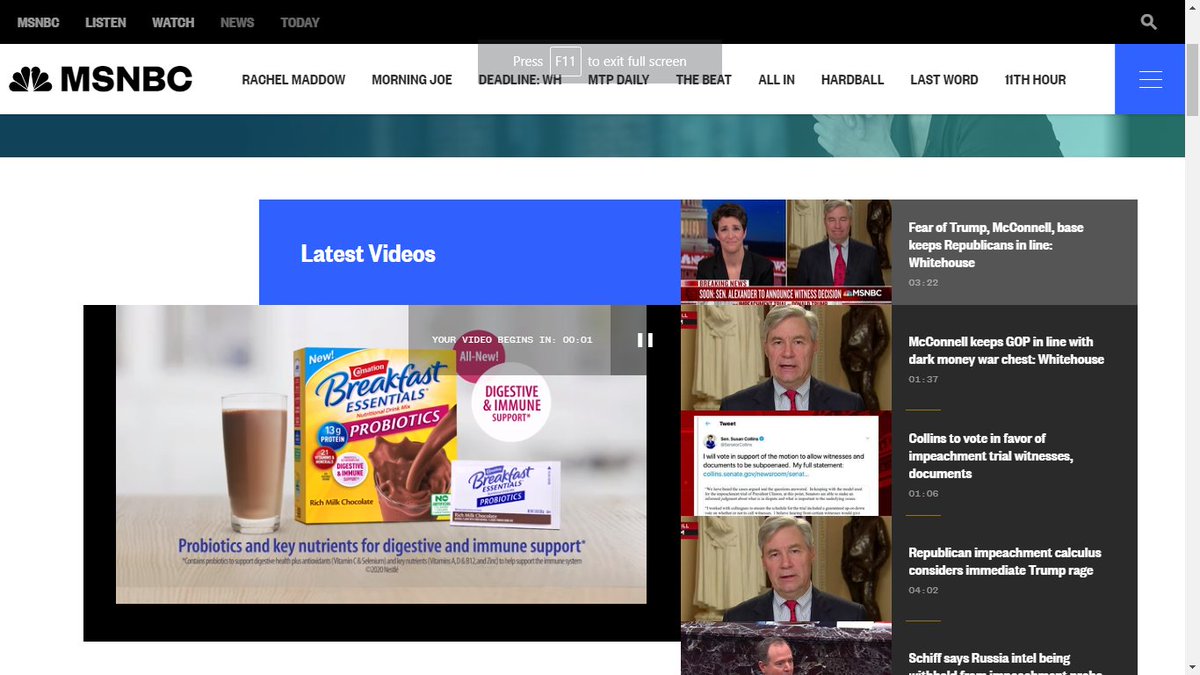Screen dimensions: 1200x675
Task: Select MSNBC in top black bar
Action: point(38,22)
